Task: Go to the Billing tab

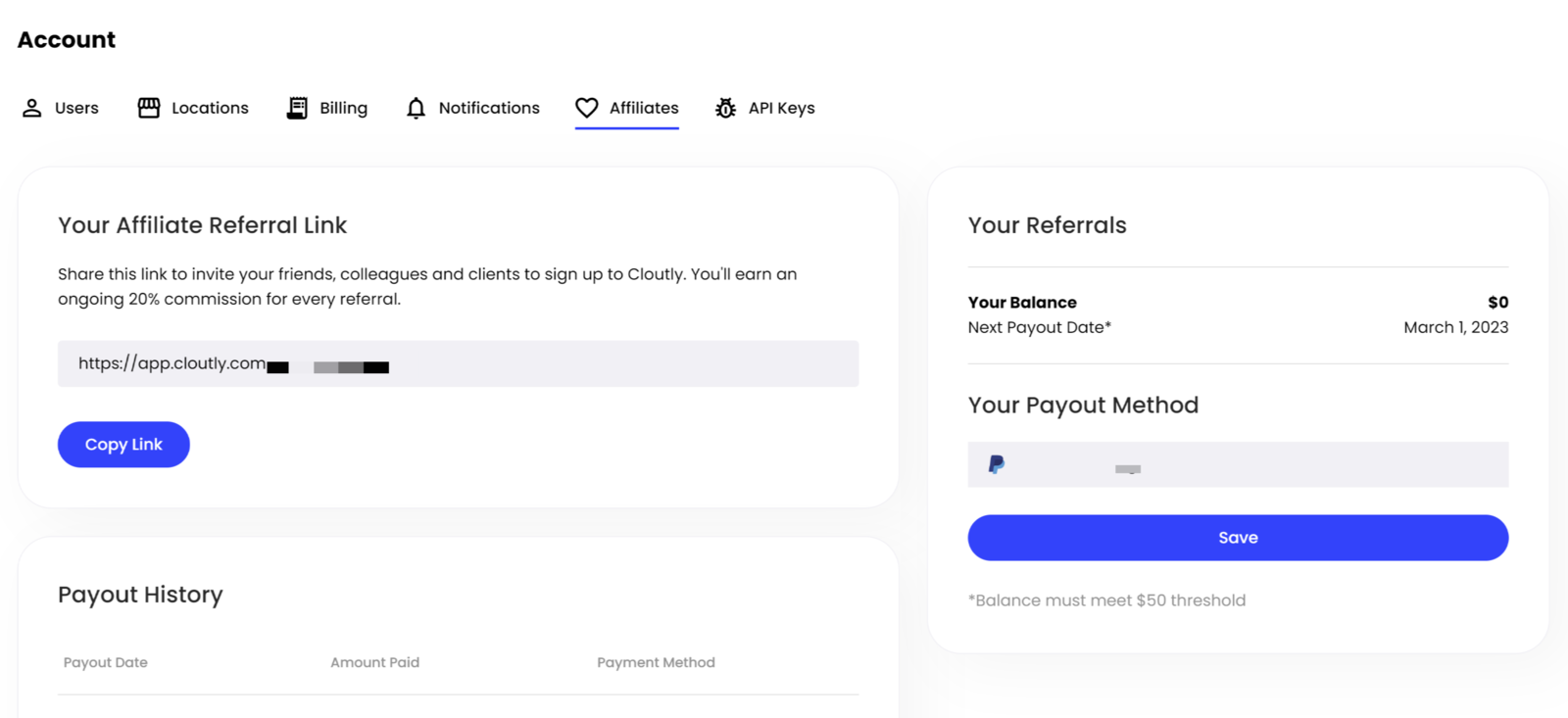Action: [343, 108]
